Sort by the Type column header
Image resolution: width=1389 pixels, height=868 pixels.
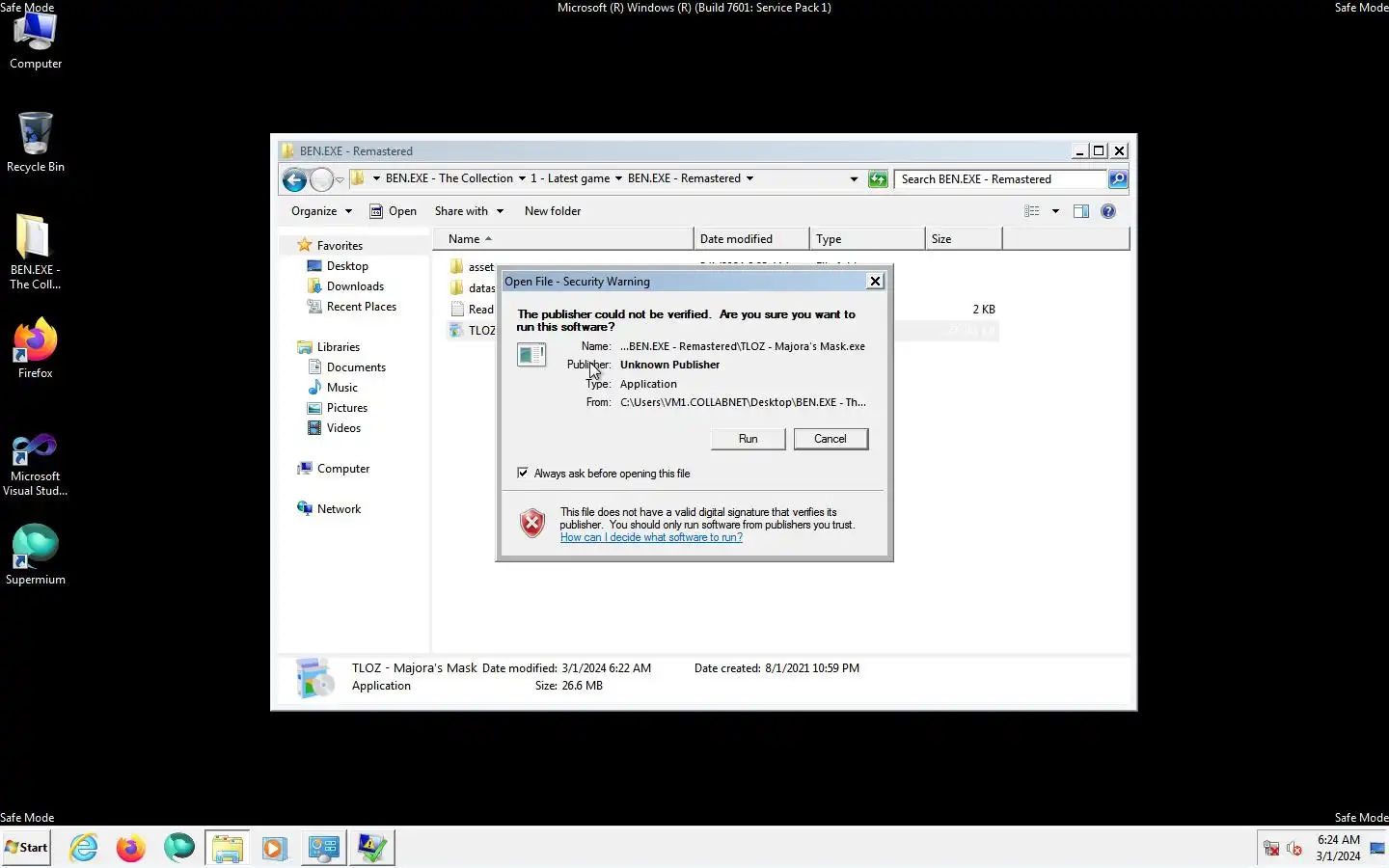coord(867,239)
